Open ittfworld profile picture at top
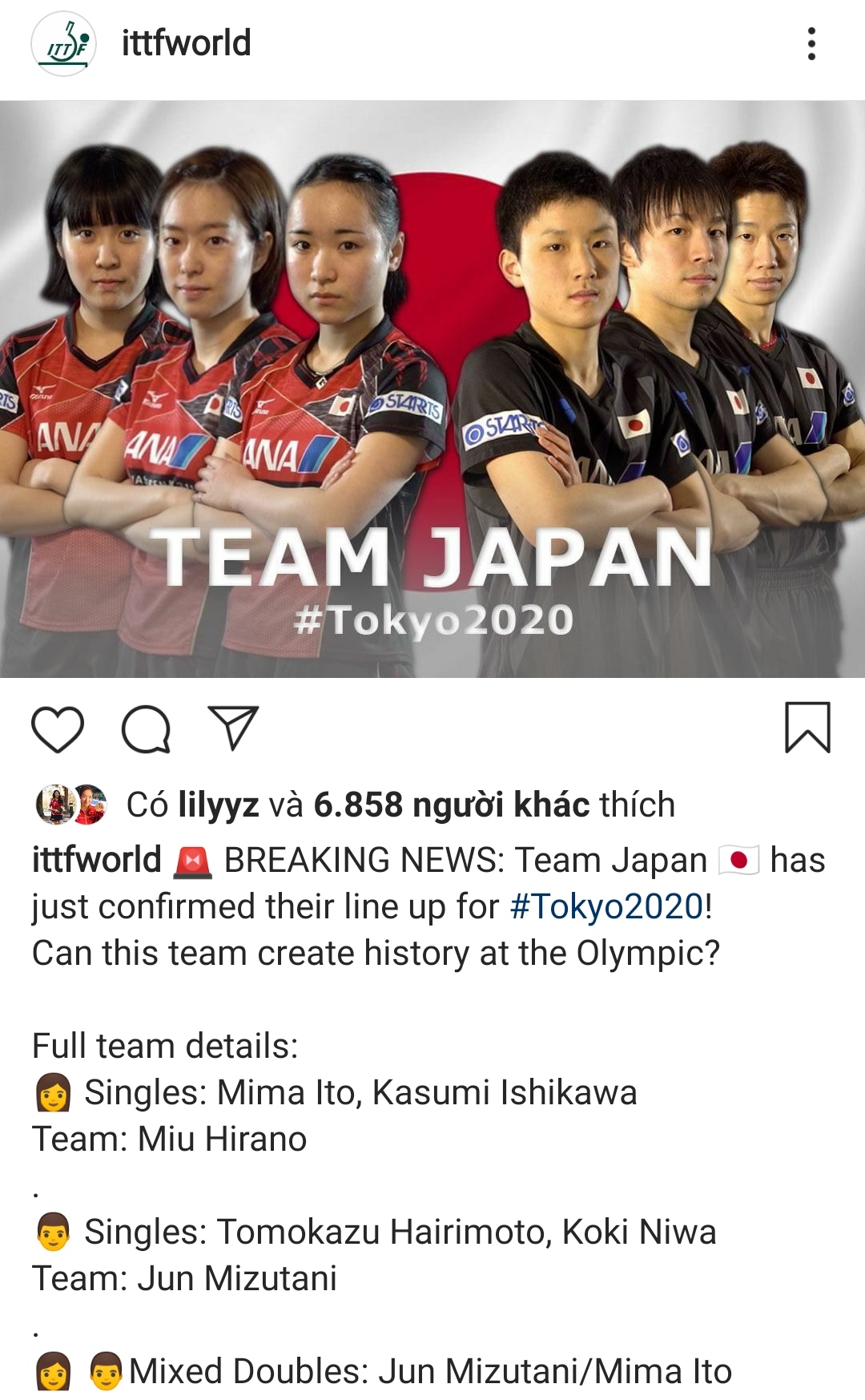865x1400 pixels. click(x=63, y=44)
